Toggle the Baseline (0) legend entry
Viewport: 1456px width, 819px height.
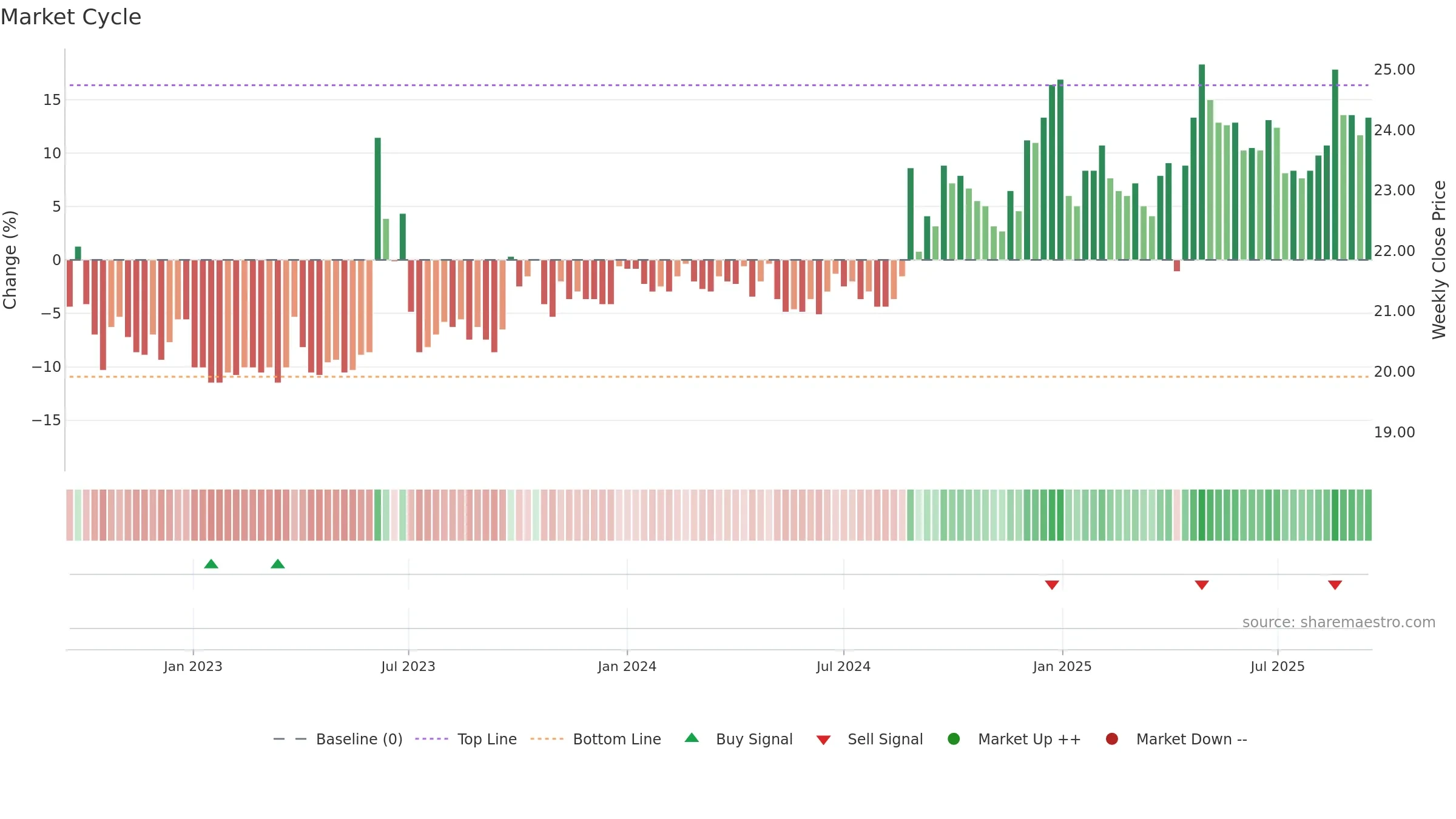[338, 739]
